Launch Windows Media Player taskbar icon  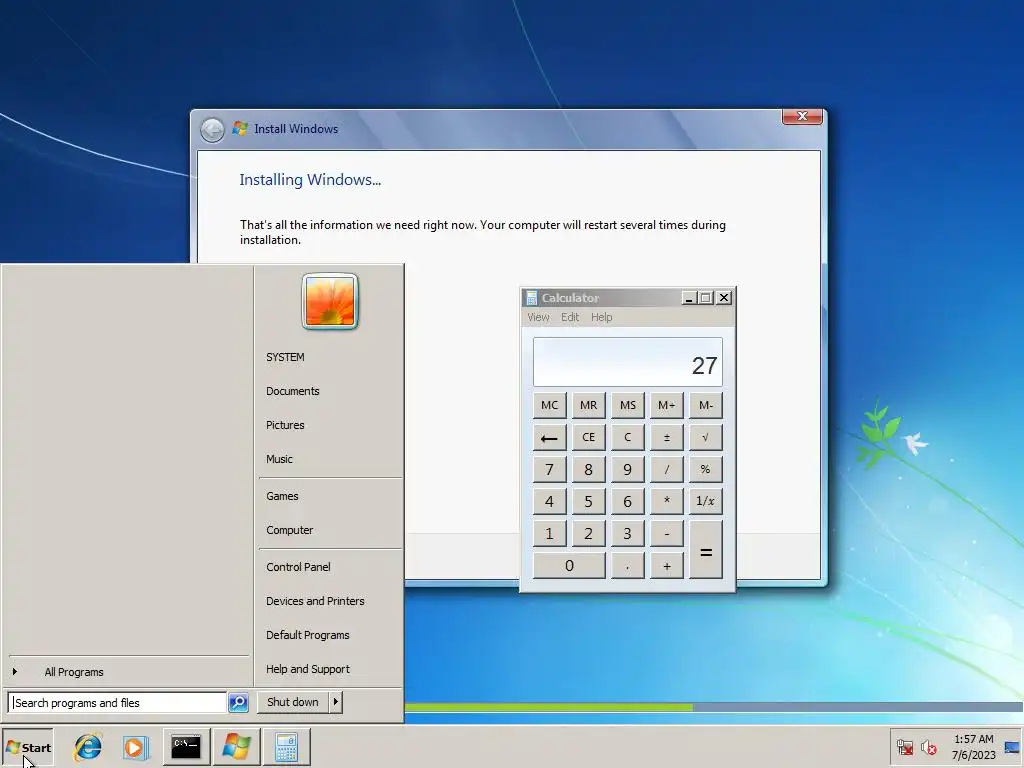click(x=136, y=747)
